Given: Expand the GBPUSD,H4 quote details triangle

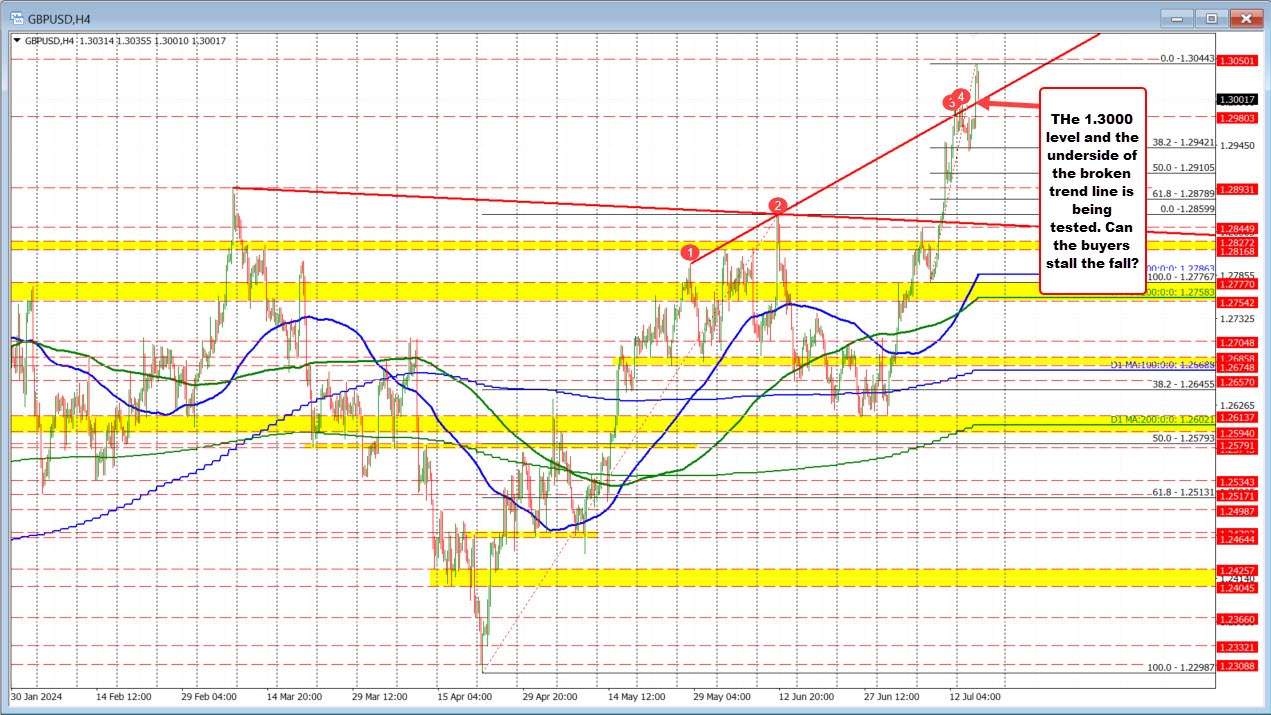Looking at the screenshot, I should [x=16, y=40].
